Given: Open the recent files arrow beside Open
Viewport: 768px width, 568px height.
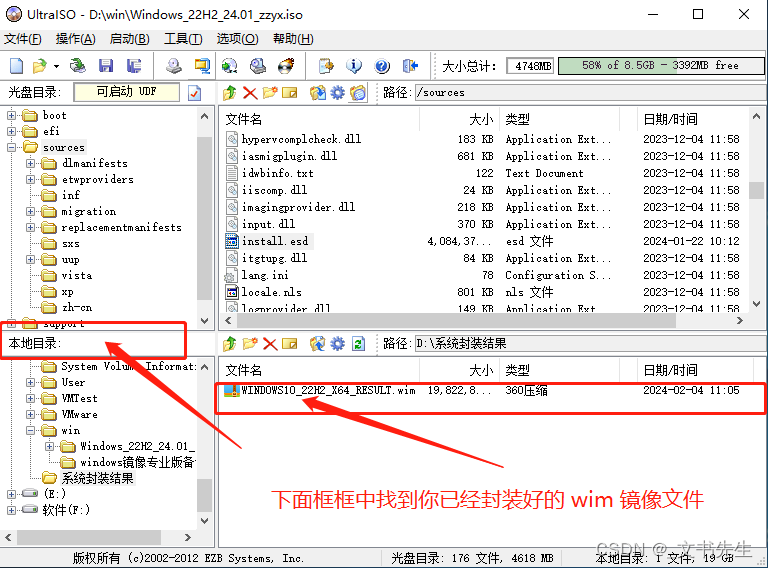Looking at the screenshot, I should pyautogui.click(x=56, y=66).
